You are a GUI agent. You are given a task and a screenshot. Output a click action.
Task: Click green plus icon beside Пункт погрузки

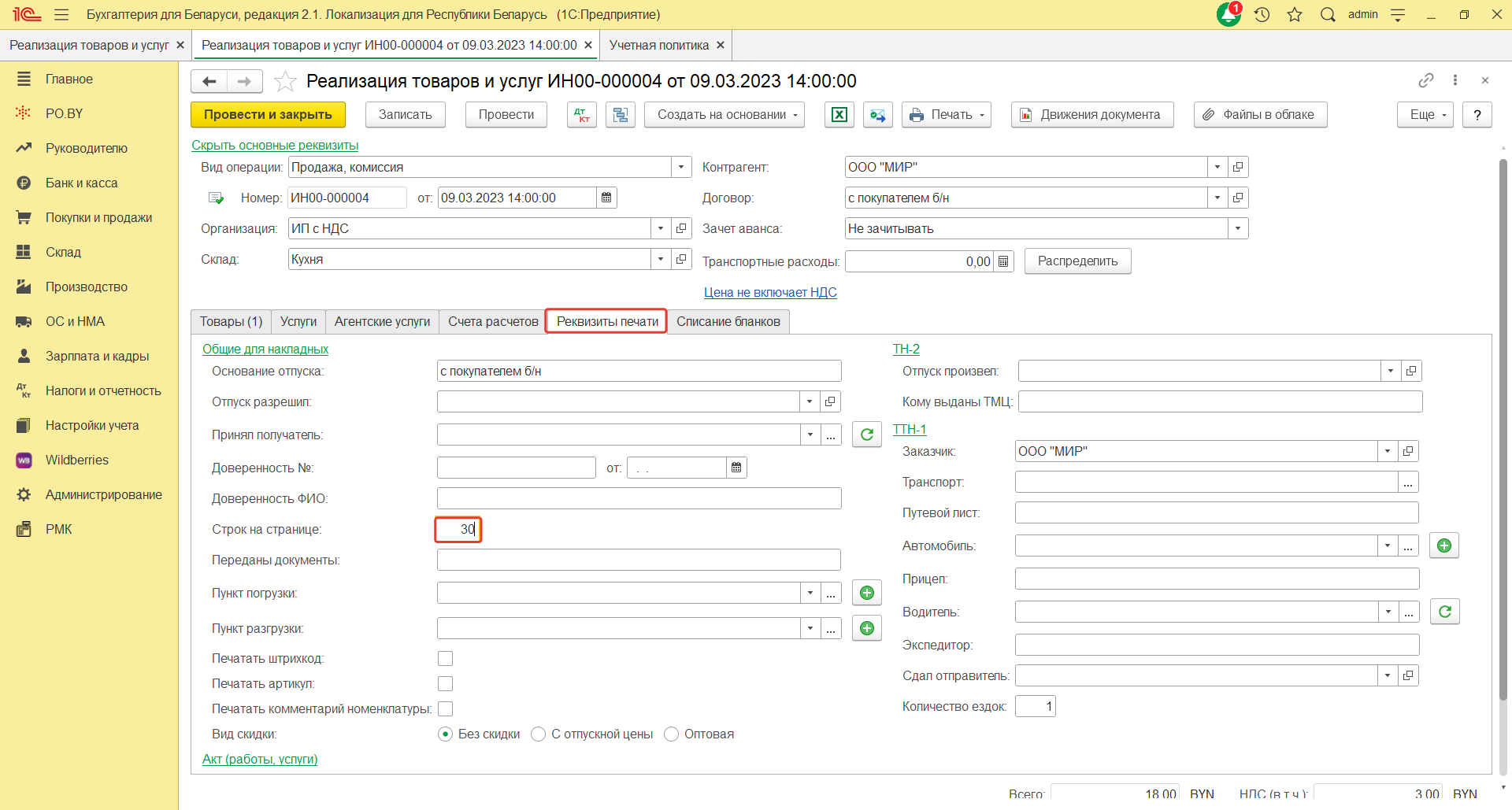866,593
